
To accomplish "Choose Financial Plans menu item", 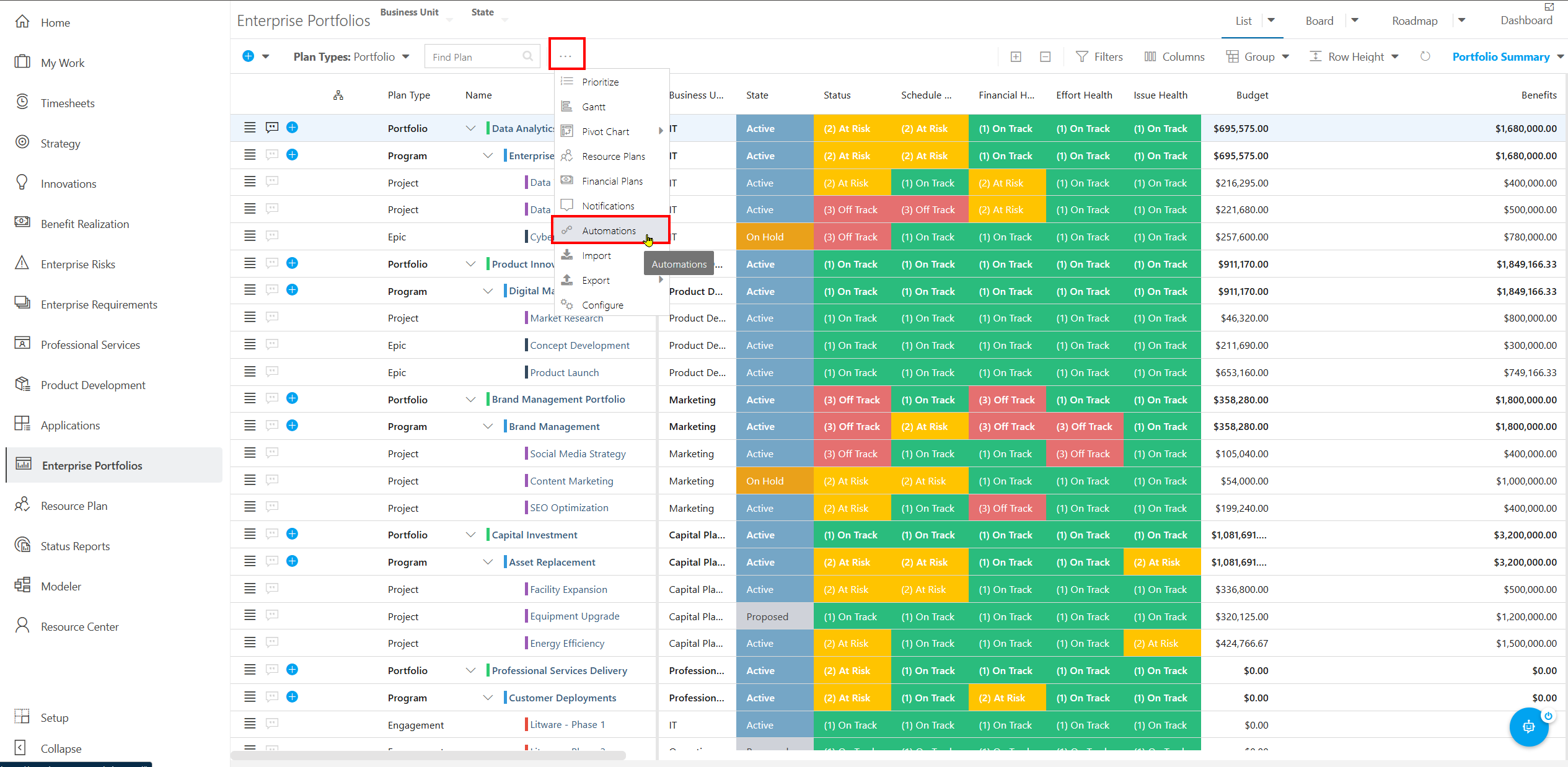I will pos(611,181).
